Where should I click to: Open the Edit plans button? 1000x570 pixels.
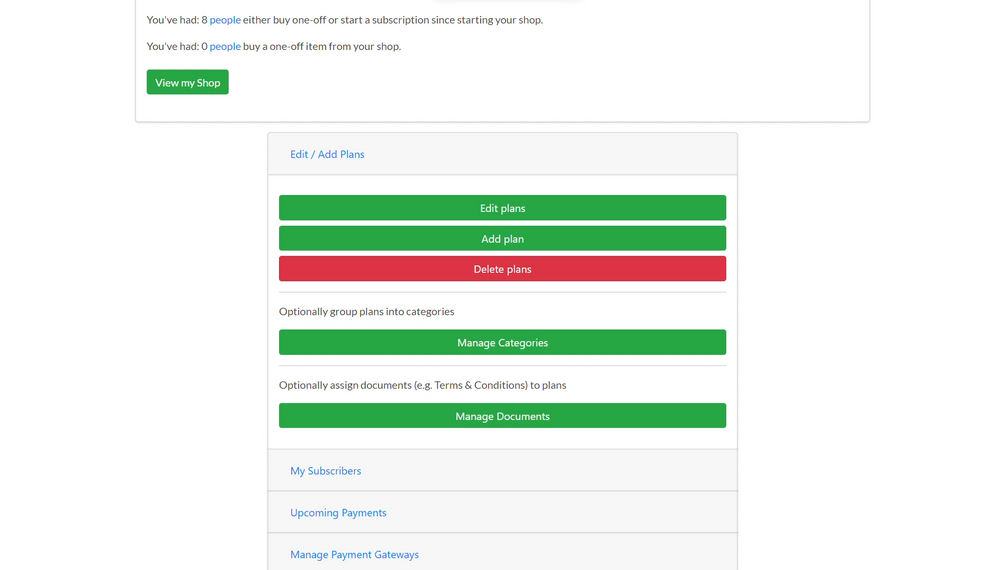[x=502, y=208]
